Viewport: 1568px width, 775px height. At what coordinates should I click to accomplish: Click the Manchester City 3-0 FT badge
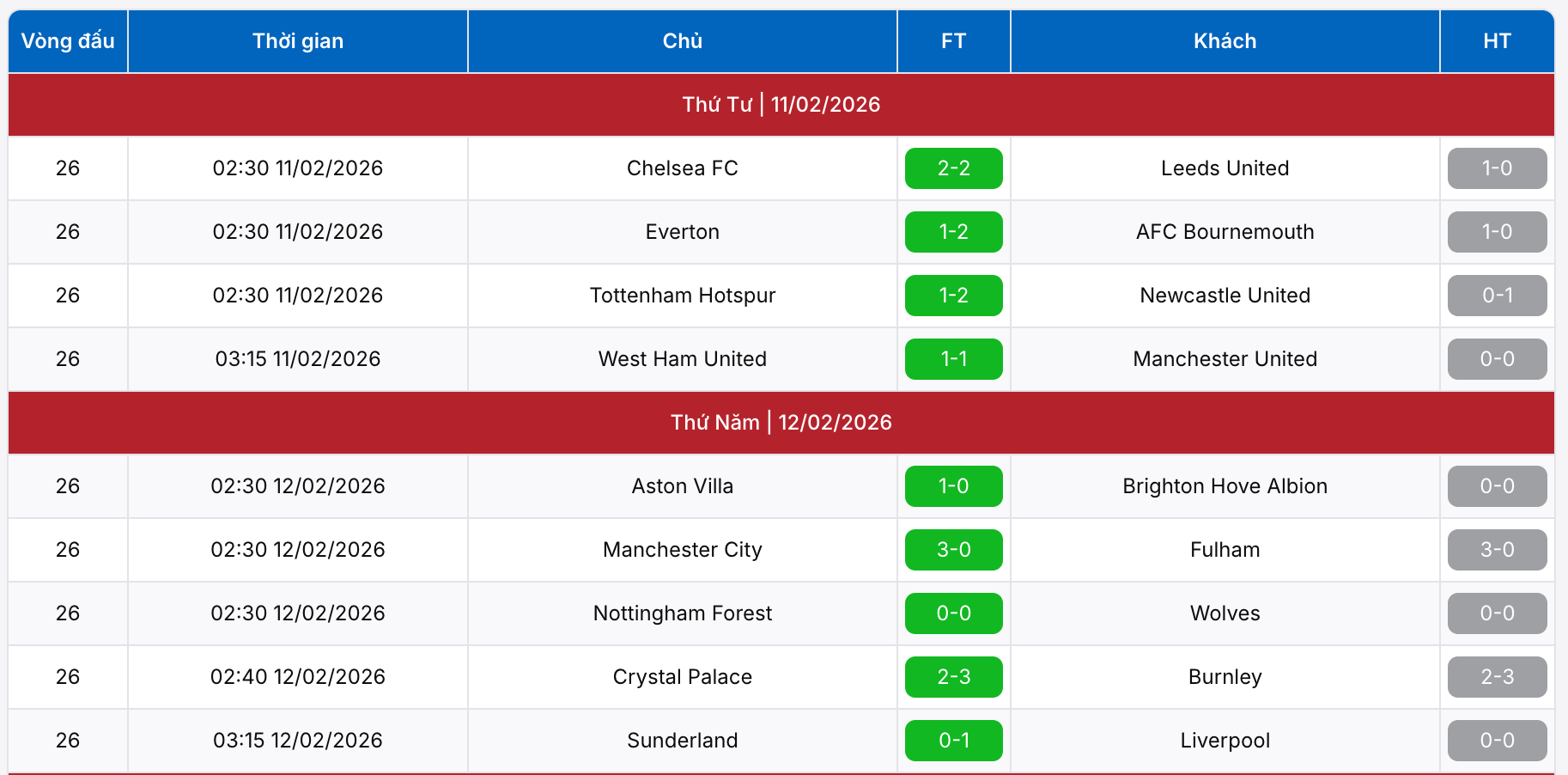pyautogui.click(x=953, y=550)
